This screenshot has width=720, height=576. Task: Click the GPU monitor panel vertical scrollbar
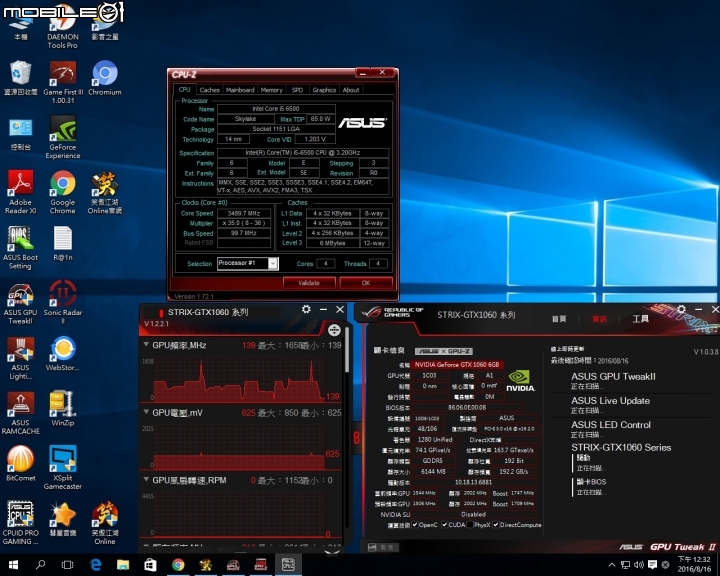click(x=347, y=349)
